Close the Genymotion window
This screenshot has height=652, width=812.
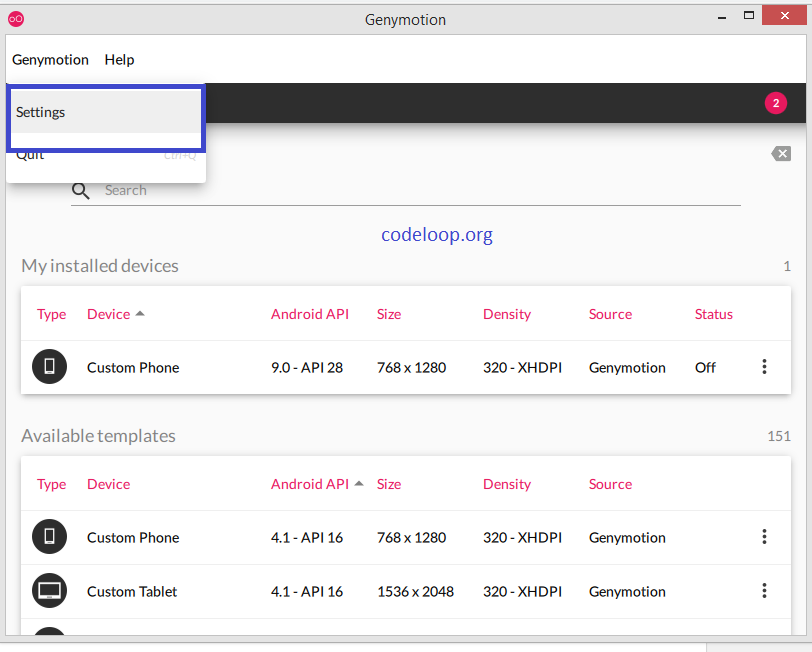click(x=785, y=16)
